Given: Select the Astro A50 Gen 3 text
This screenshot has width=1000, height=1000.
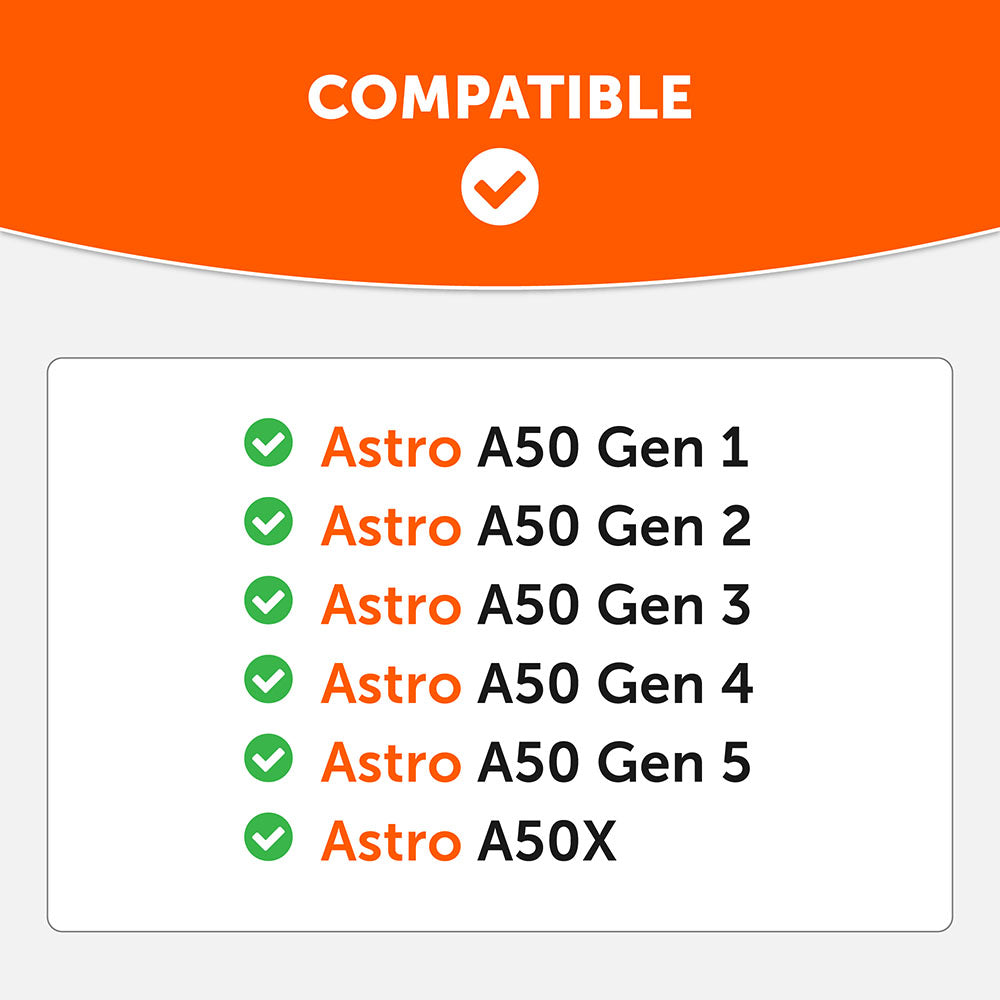Looking at the screenshot, I should coord(536,605).
